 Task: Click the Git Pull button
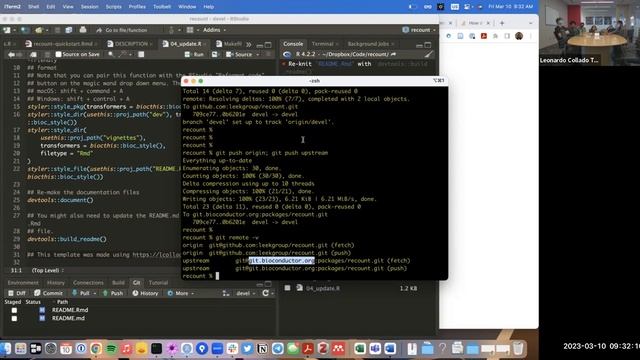pyautogui.click(x=81, y=293)
